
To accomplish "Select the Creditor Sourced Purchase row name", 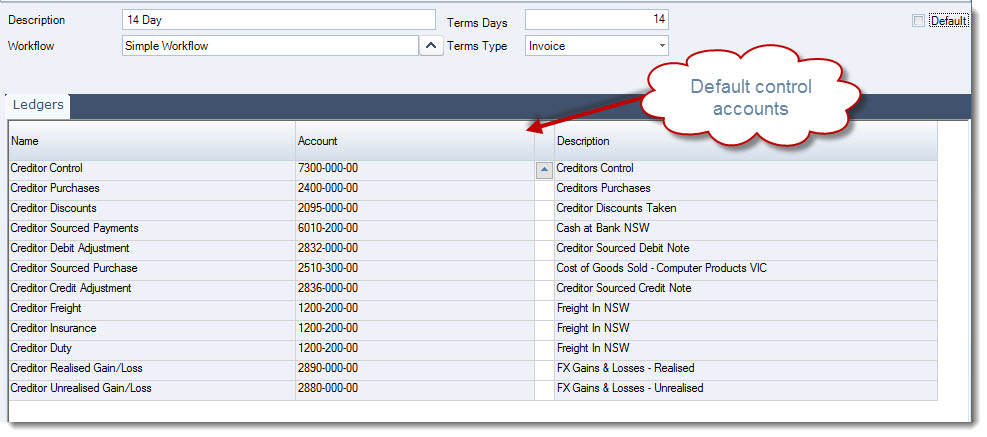I will 74,268.
